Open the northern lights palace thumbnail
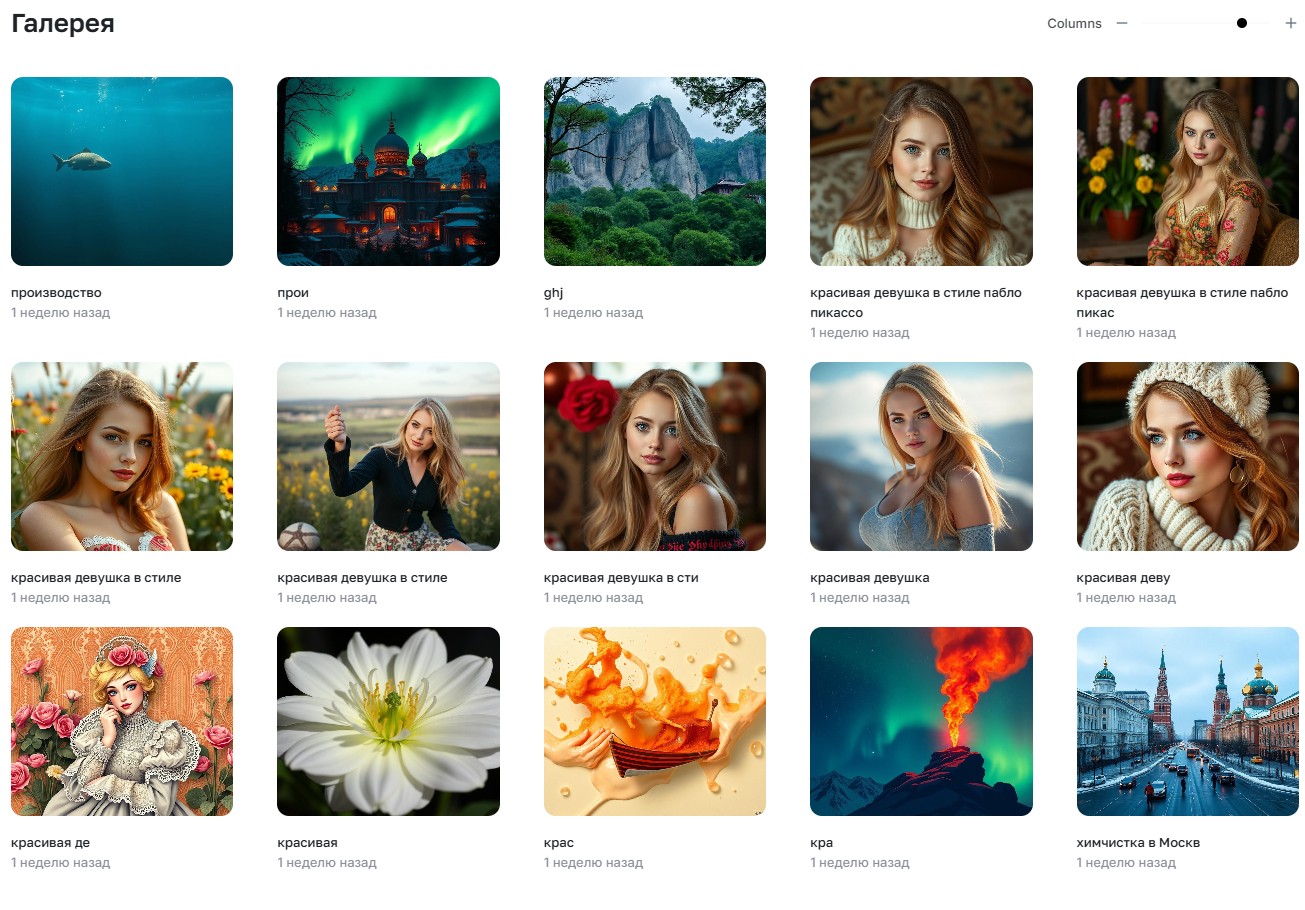Screen dimensions: 1305x910 click(388, 171)
